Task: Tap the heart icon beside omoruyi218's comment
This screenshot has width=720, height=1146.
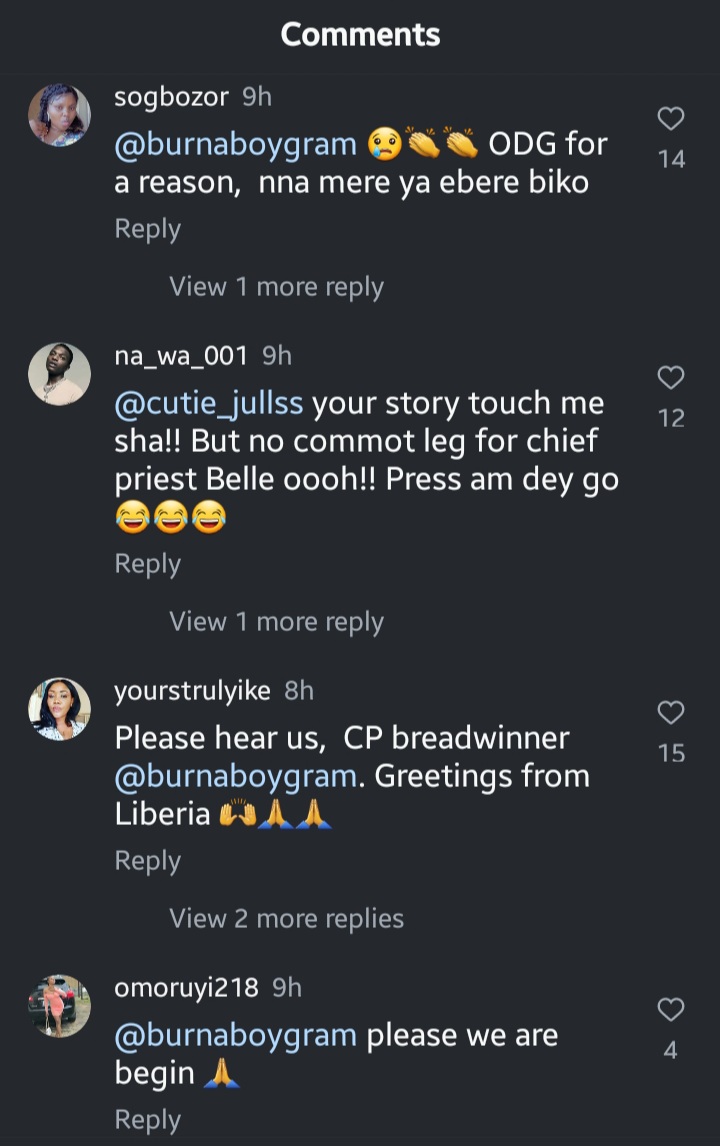Action: click(670, 1010)
